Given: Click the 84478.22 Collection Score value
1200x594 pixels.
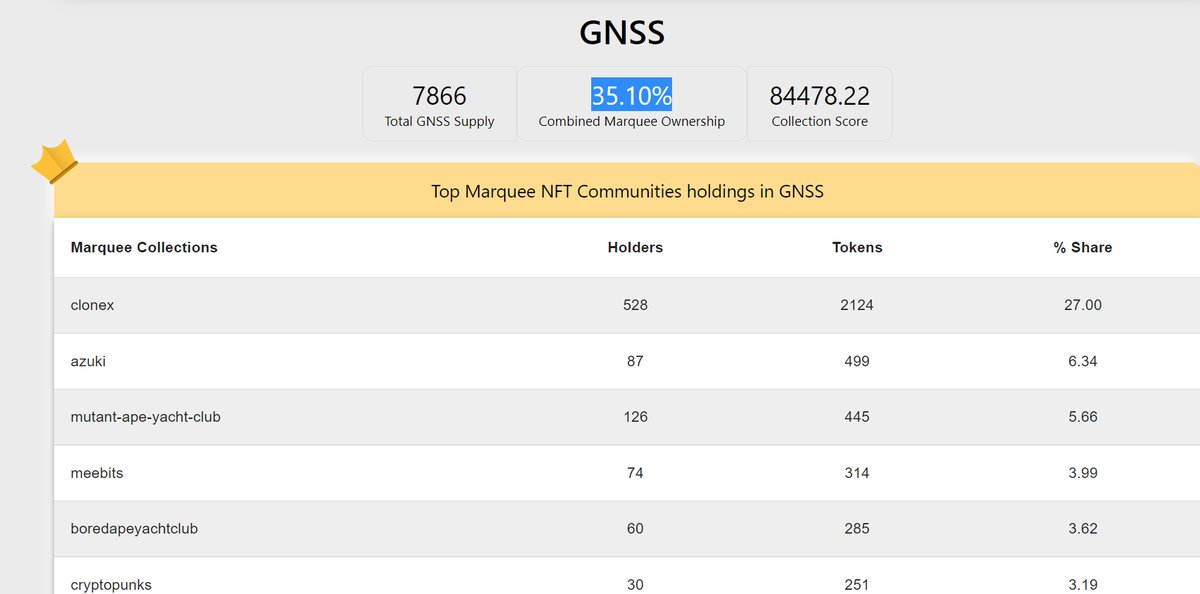Looking at the screenshot, I should point(819,96).
